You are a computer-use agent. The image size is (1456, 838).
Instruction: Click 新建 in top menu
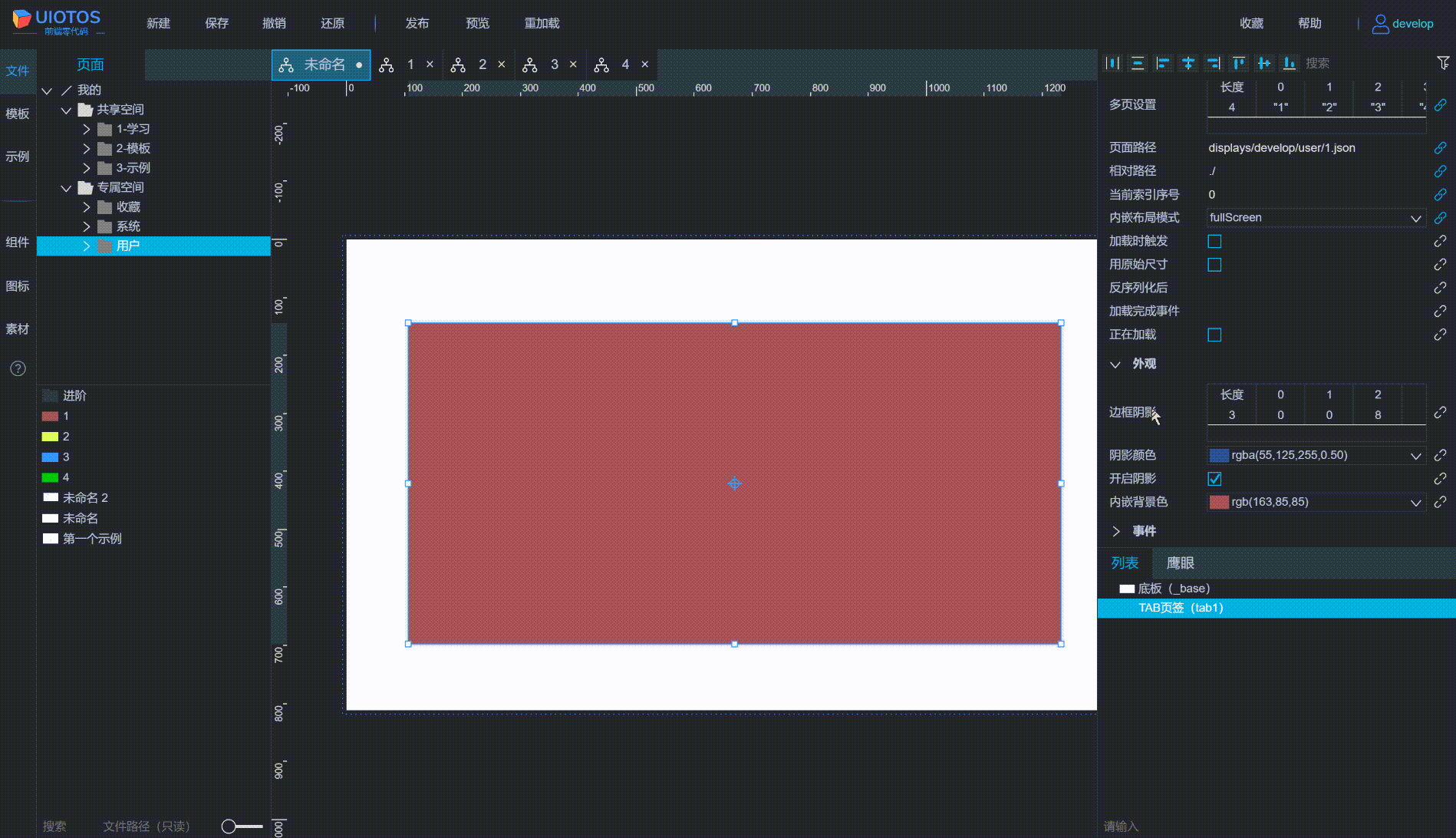point(158,24)
